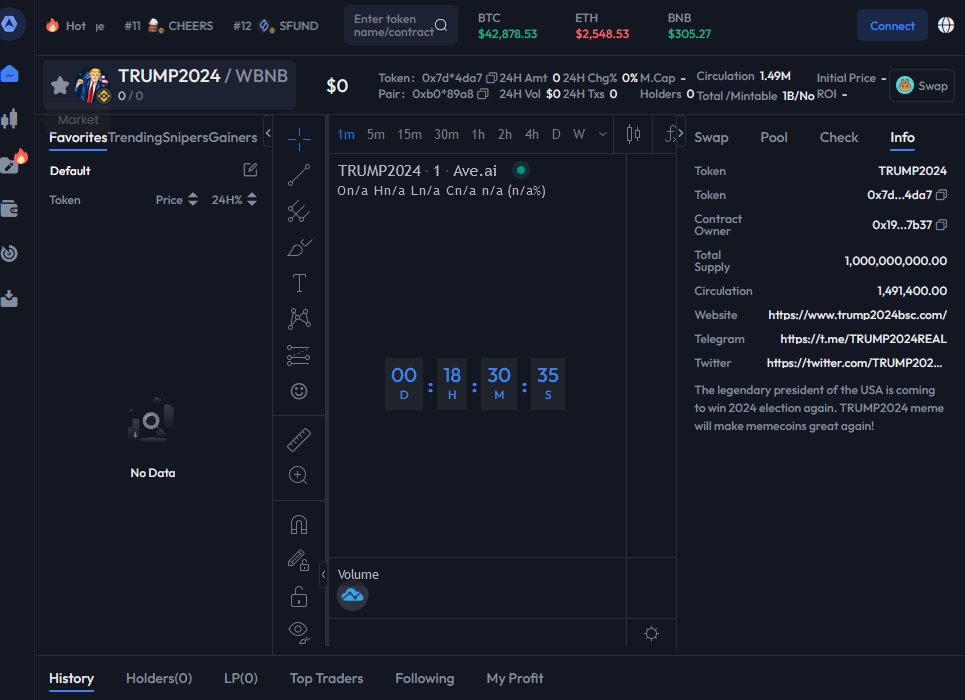
Task: Select the prediction and measurement tool
Action: [x=298, y=355]
